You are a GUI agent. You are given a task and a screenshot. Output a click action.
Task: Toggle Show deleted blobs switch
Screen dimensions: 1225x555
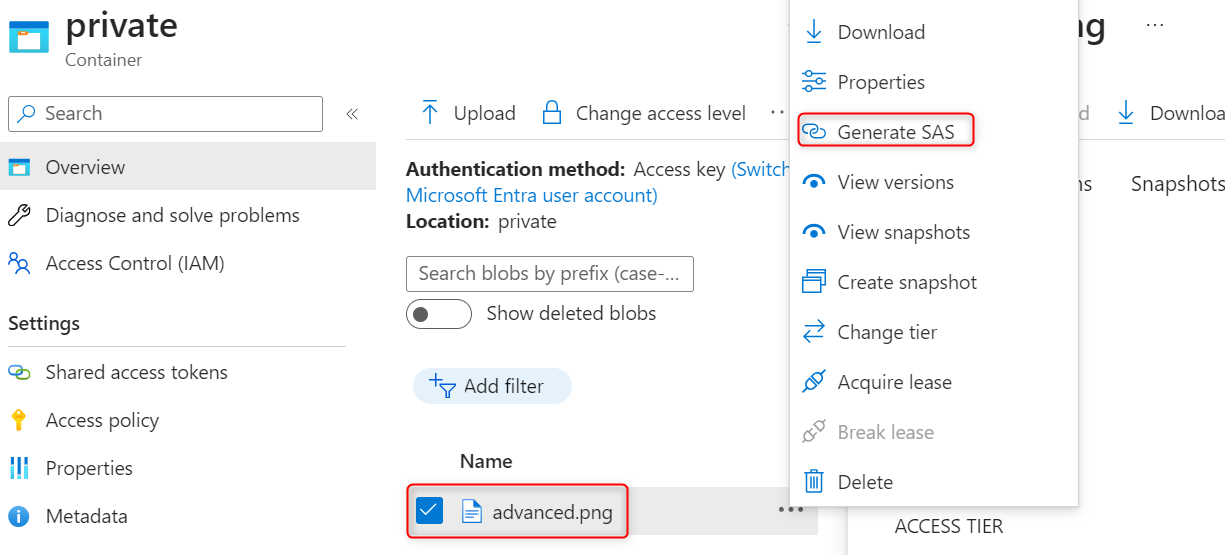[439, 314]
